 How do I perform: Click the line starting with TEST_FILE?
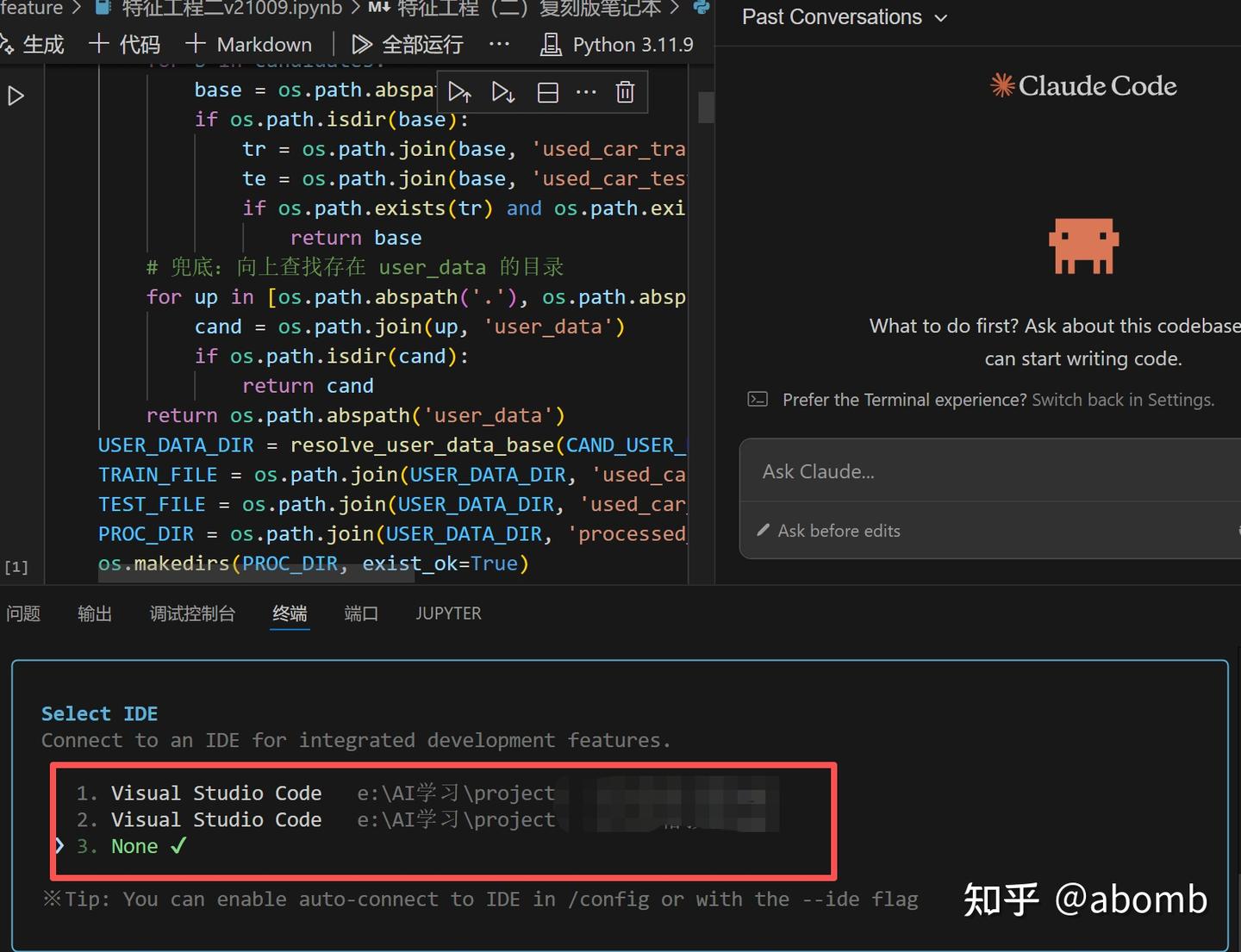coord(392,504)
